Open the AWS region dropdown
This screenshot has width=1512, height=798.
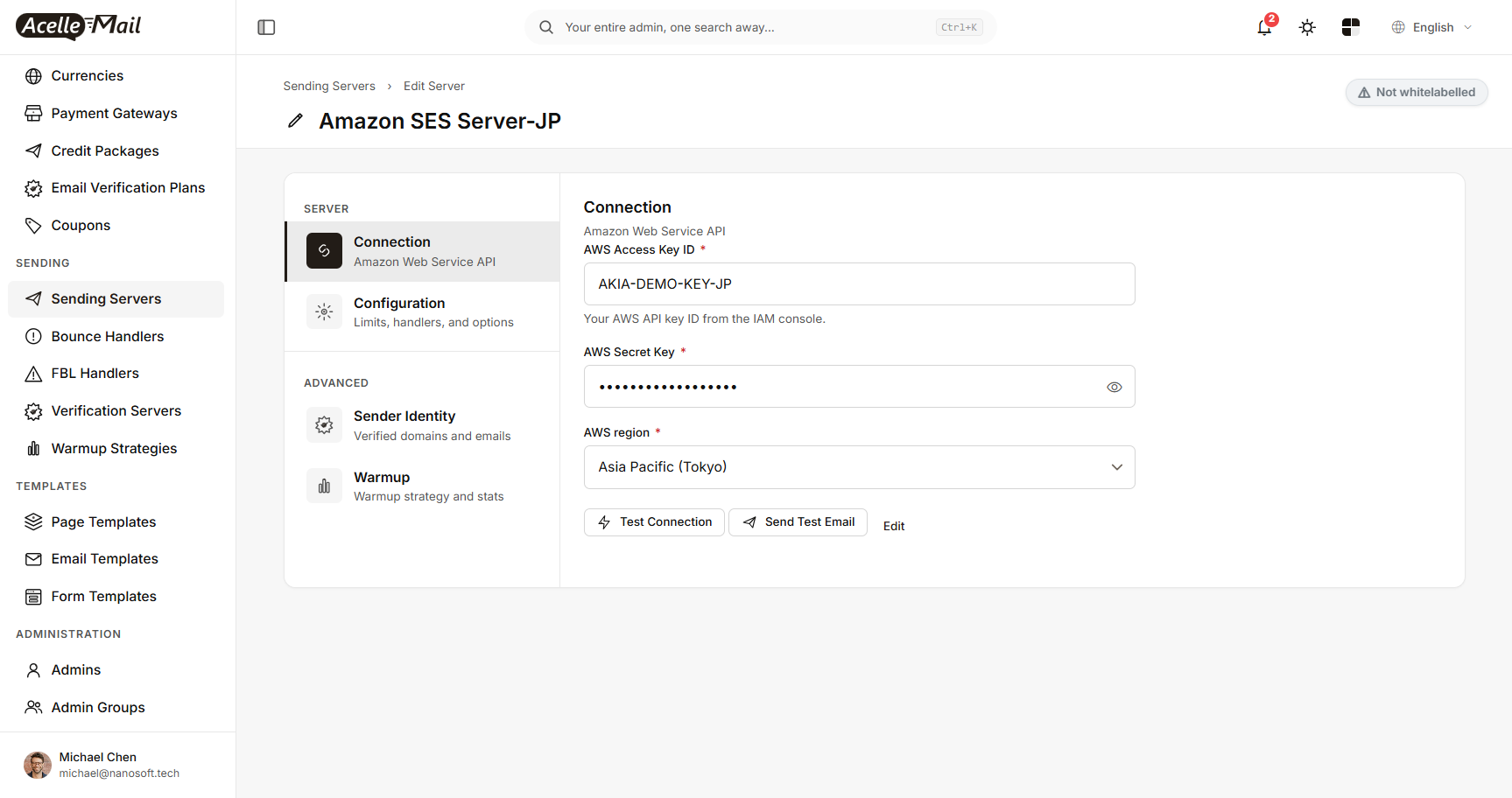point(859,467)
